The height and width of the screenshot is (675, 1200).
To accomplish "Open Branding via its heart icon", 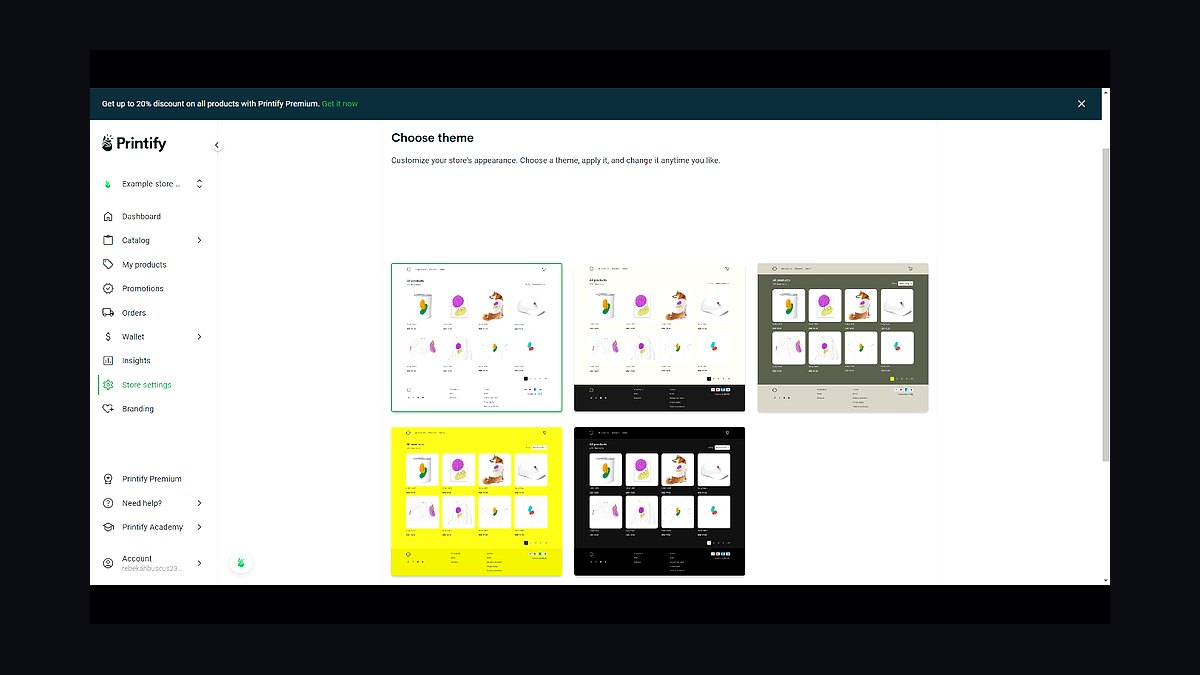I will 108,409.
